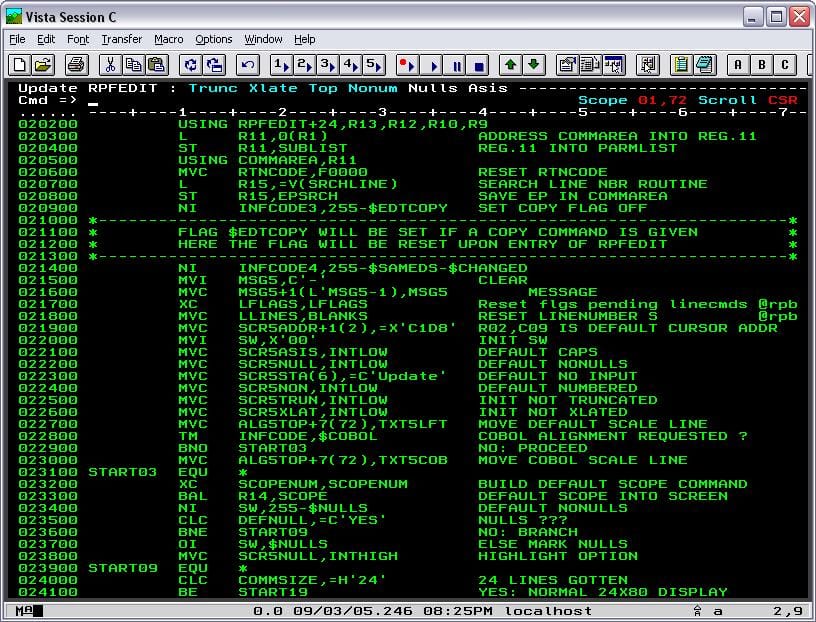
Task: Click line number 024100
Action: pos(48,592)
